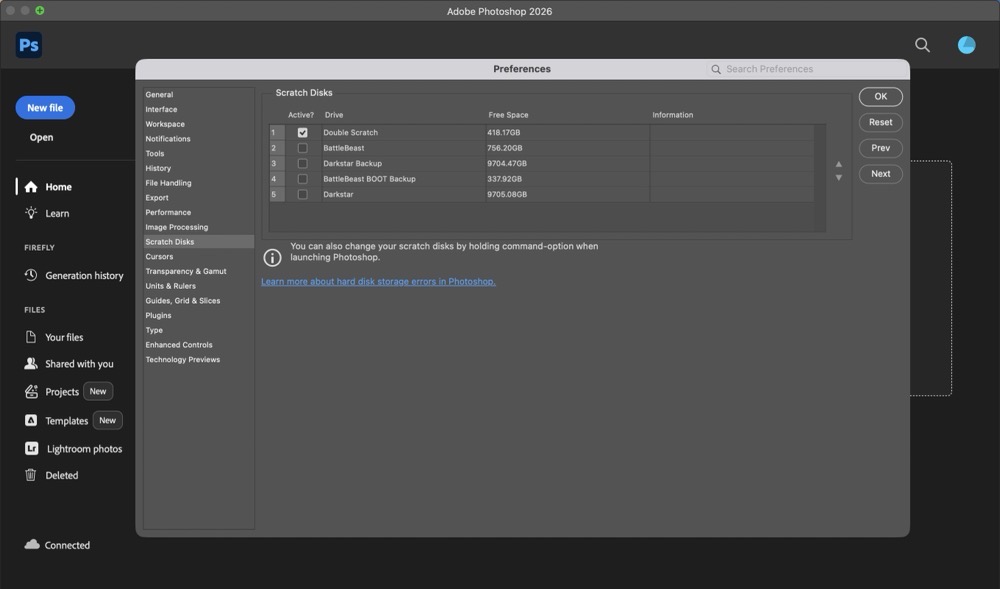Click the Information column header

click(x=672, y=115)
